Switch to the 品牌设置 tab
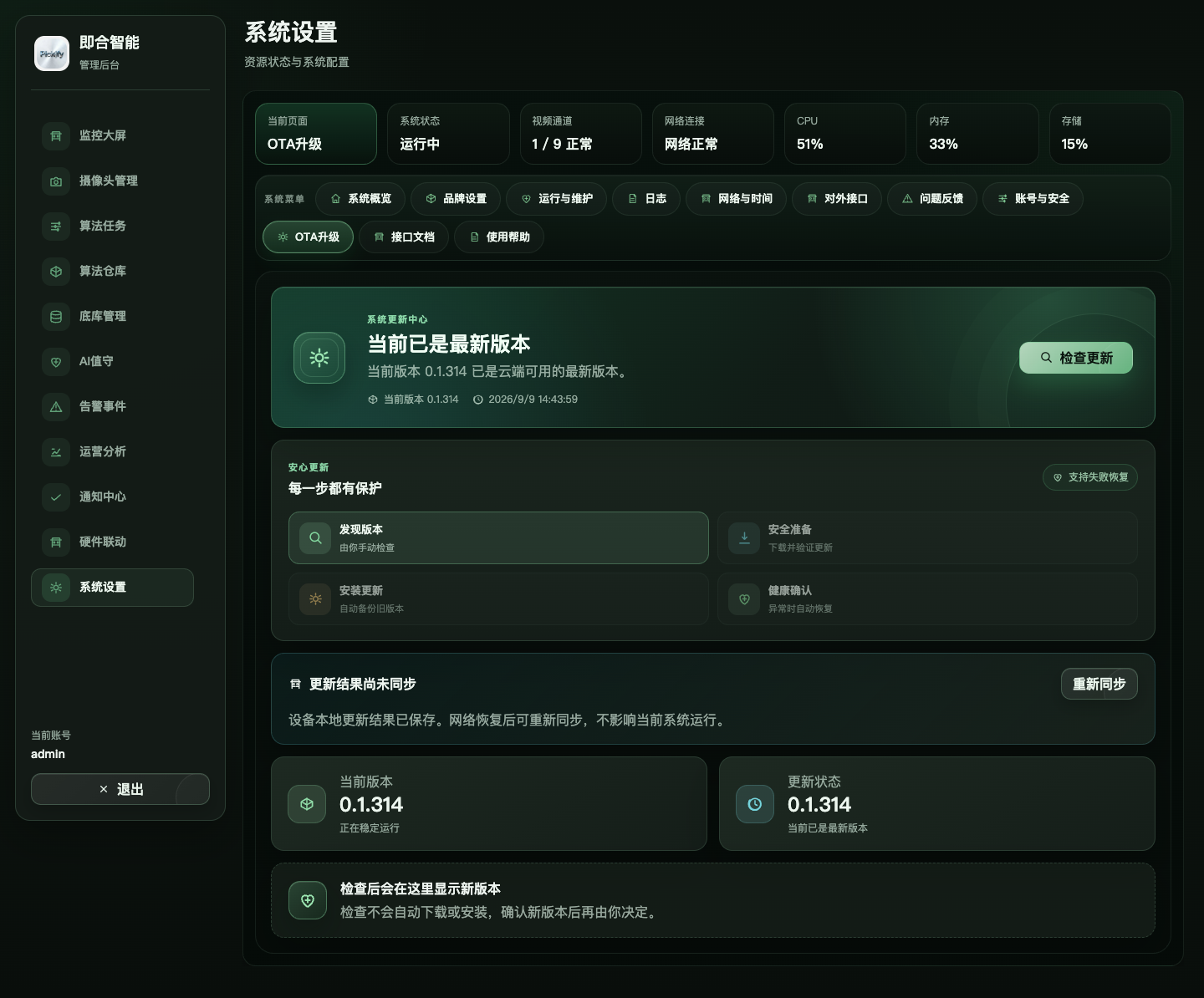Image resolution: width=1204 pixels, height=998 pixels. coord(456,199)
